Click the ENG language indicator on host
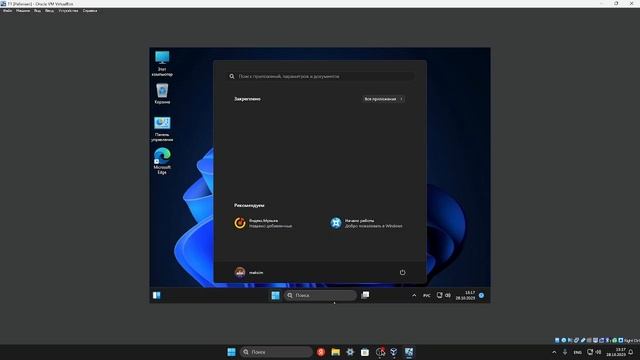This screenshot has height=360, width=640. (x=577, y=352)
